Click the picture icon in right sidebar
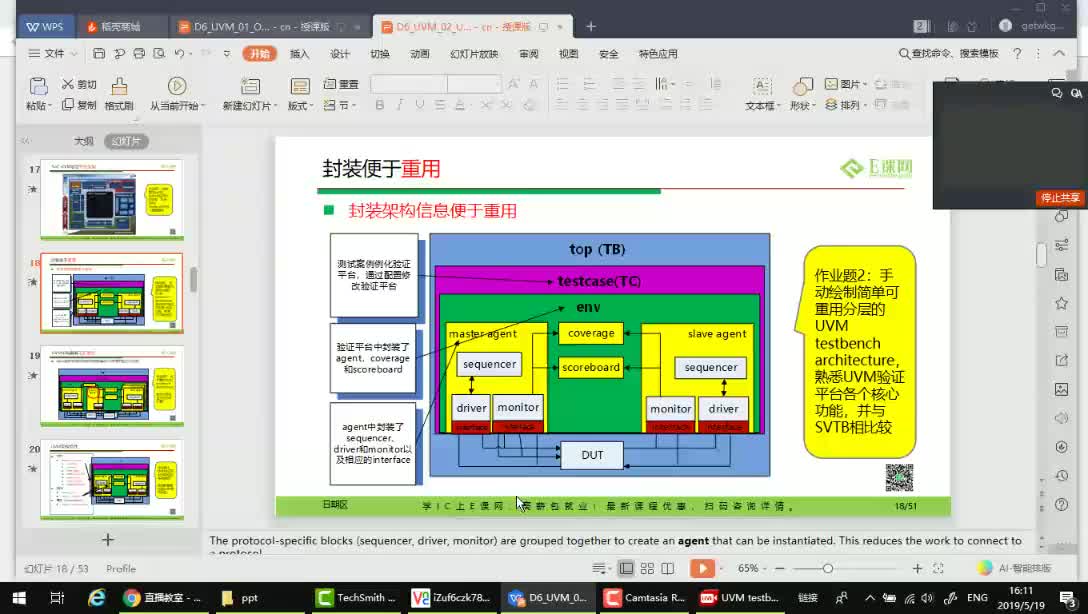Screen dimensions: 1088x614 tap(1061, 389)
